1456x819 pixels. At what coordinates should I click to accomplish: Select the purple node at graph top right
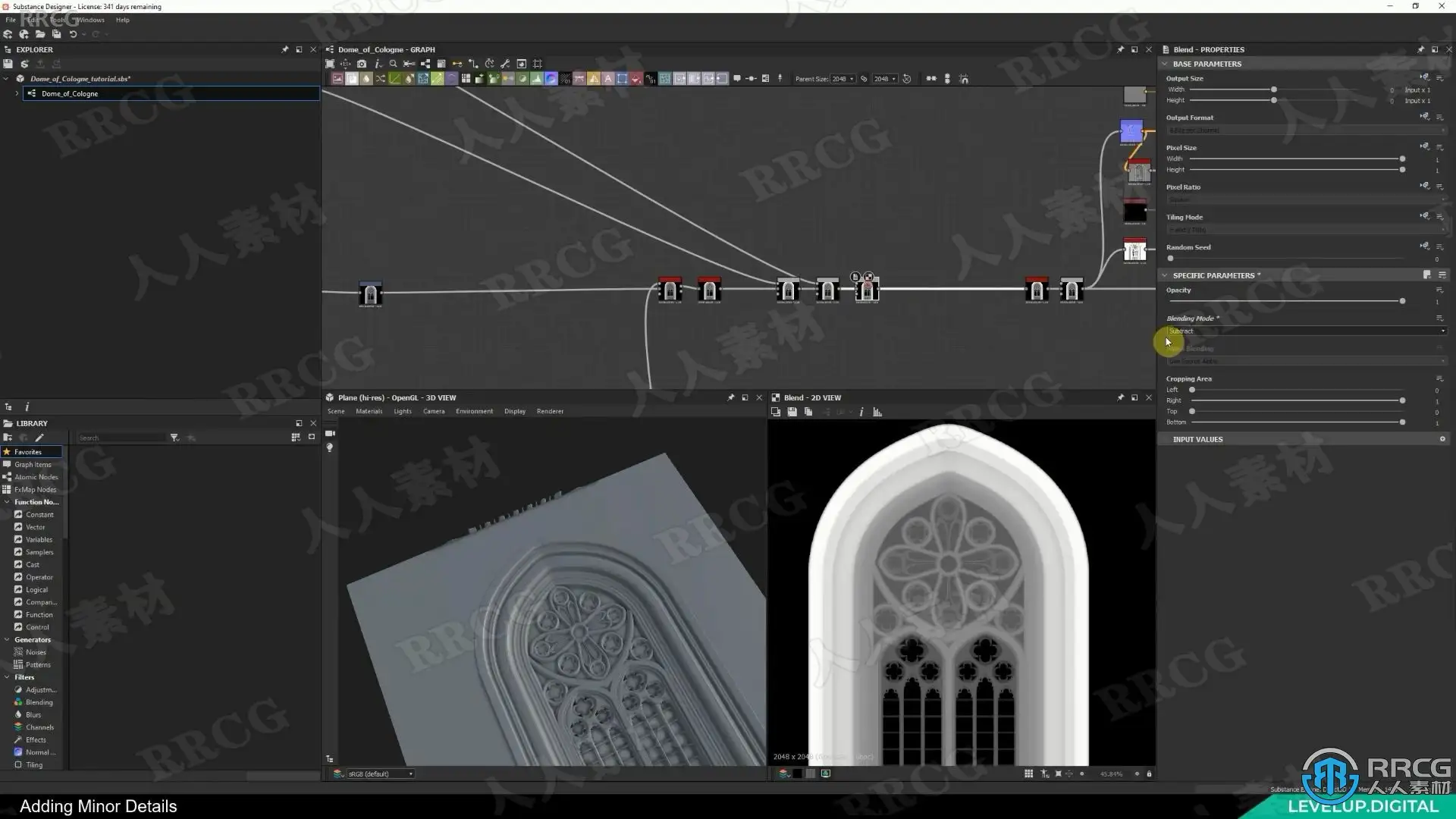pos(1131,132)
